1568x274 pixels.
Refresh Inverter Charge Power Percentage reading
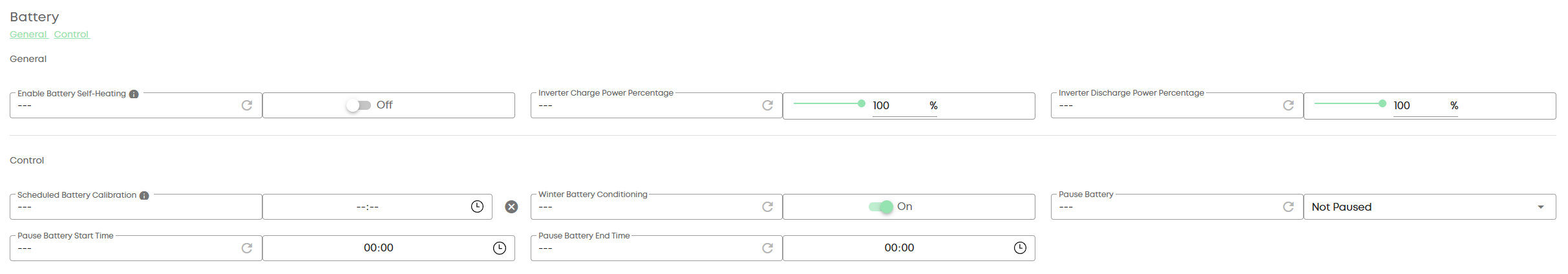(768, 105)
